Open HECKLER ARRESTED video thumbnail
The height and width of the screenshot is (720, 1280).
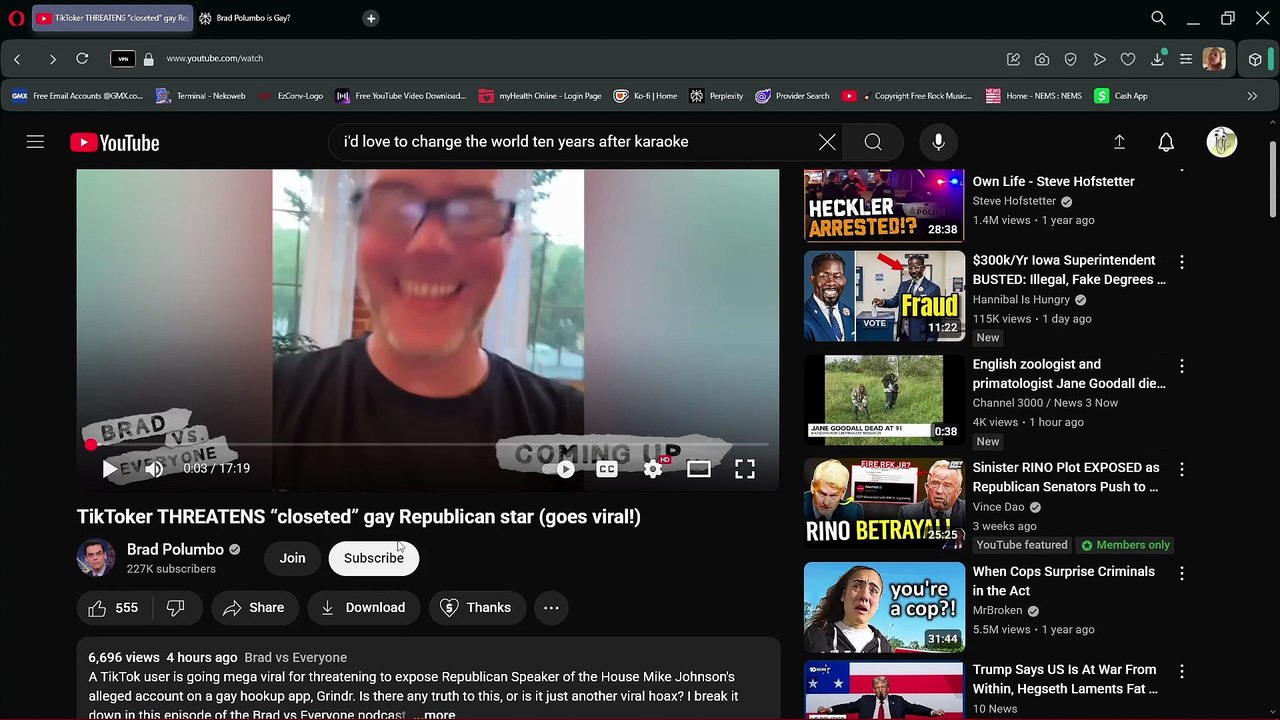(884, 205)
